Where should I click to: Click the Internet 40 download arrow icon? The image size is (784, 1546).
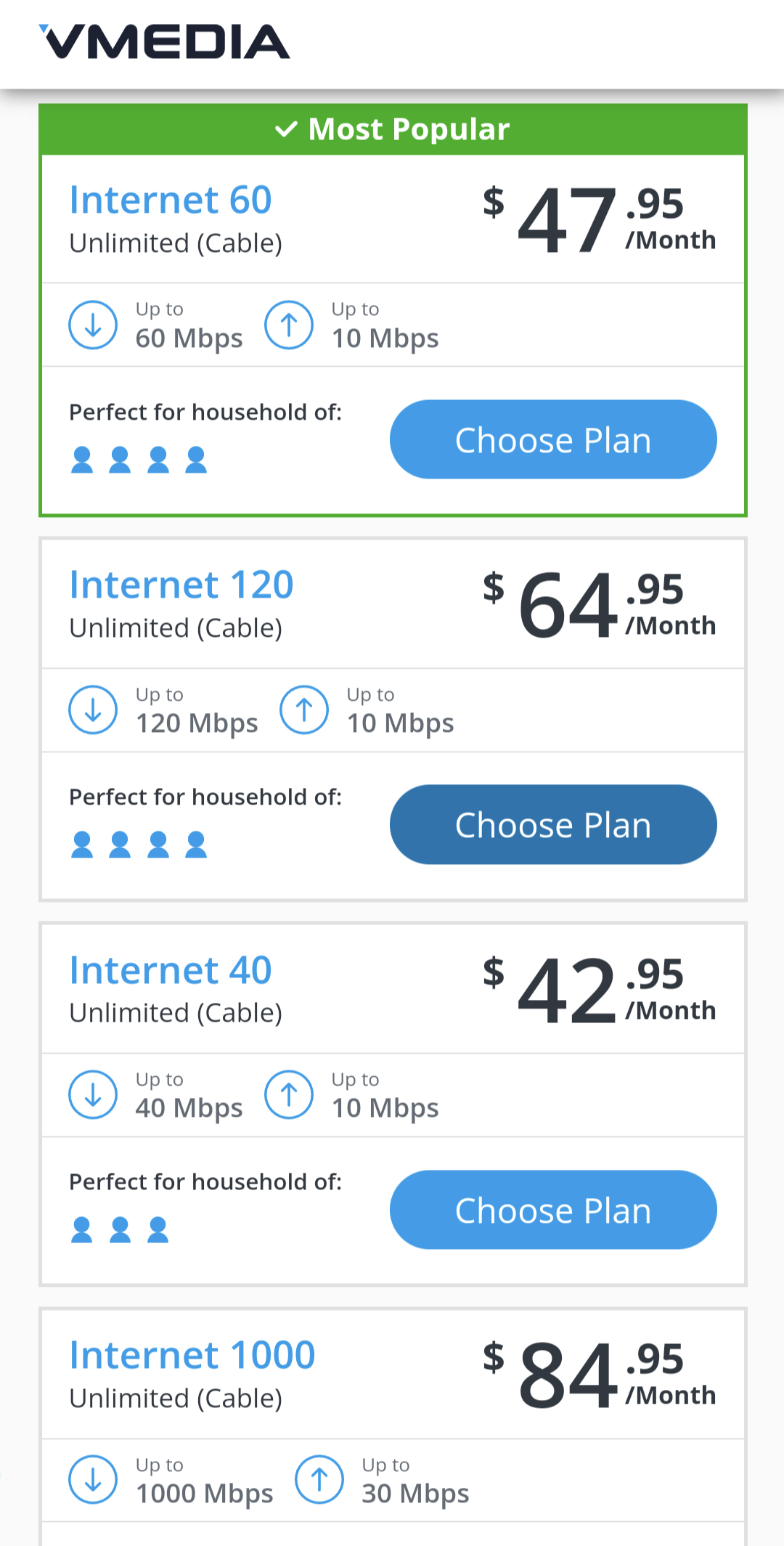click(93, 1094)
